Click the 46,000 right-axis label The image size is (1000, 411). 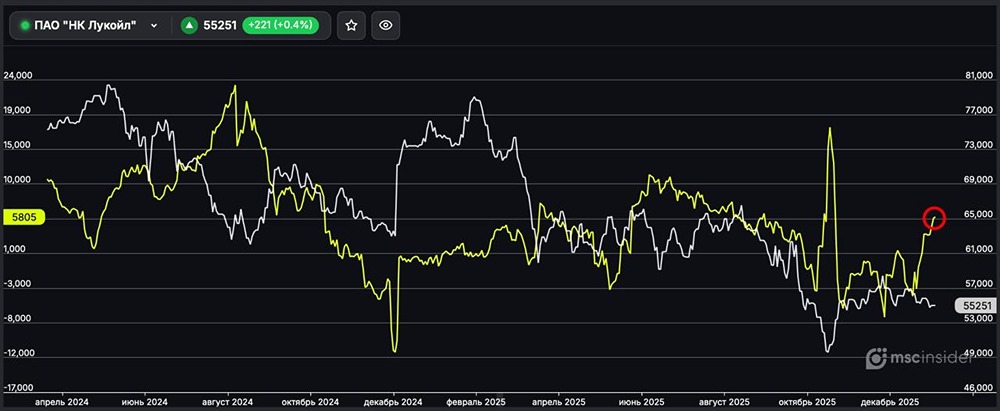[981, 387]
